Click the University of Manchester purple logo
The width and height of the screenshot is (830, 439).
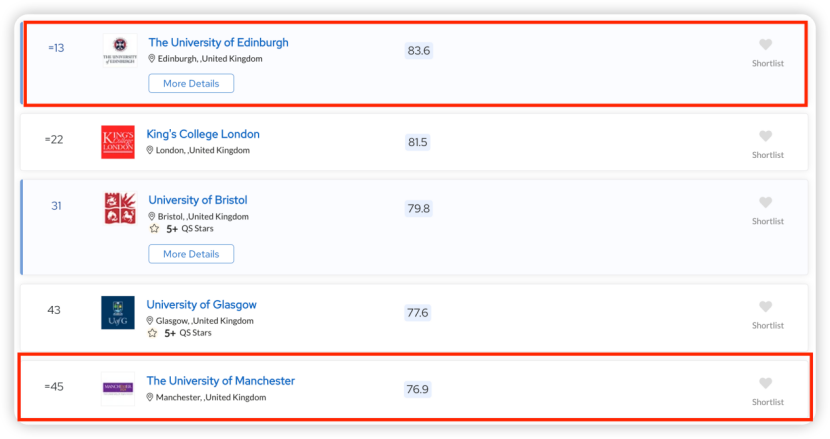118,388
